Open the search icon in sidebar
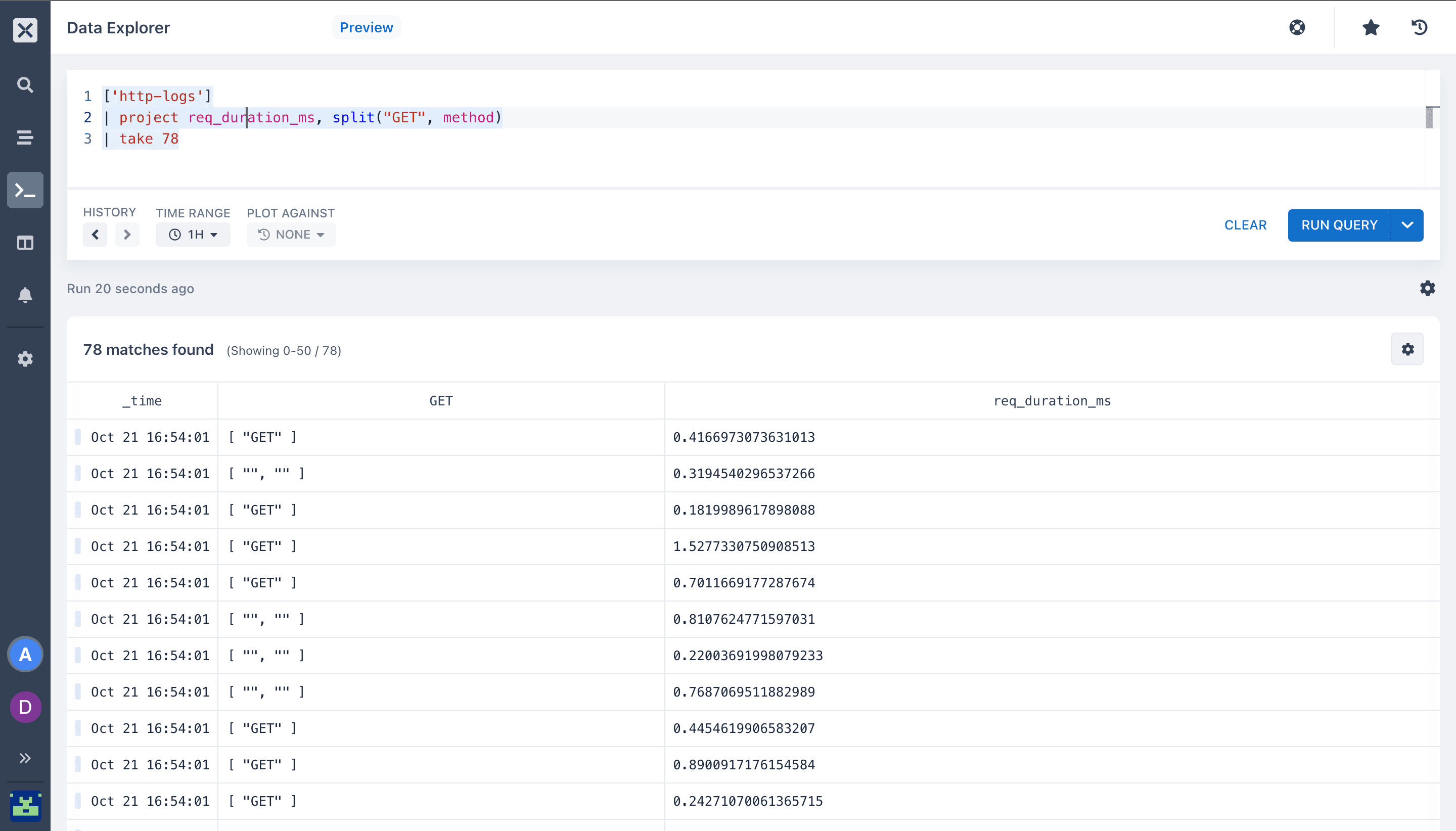 click(25, 84)
